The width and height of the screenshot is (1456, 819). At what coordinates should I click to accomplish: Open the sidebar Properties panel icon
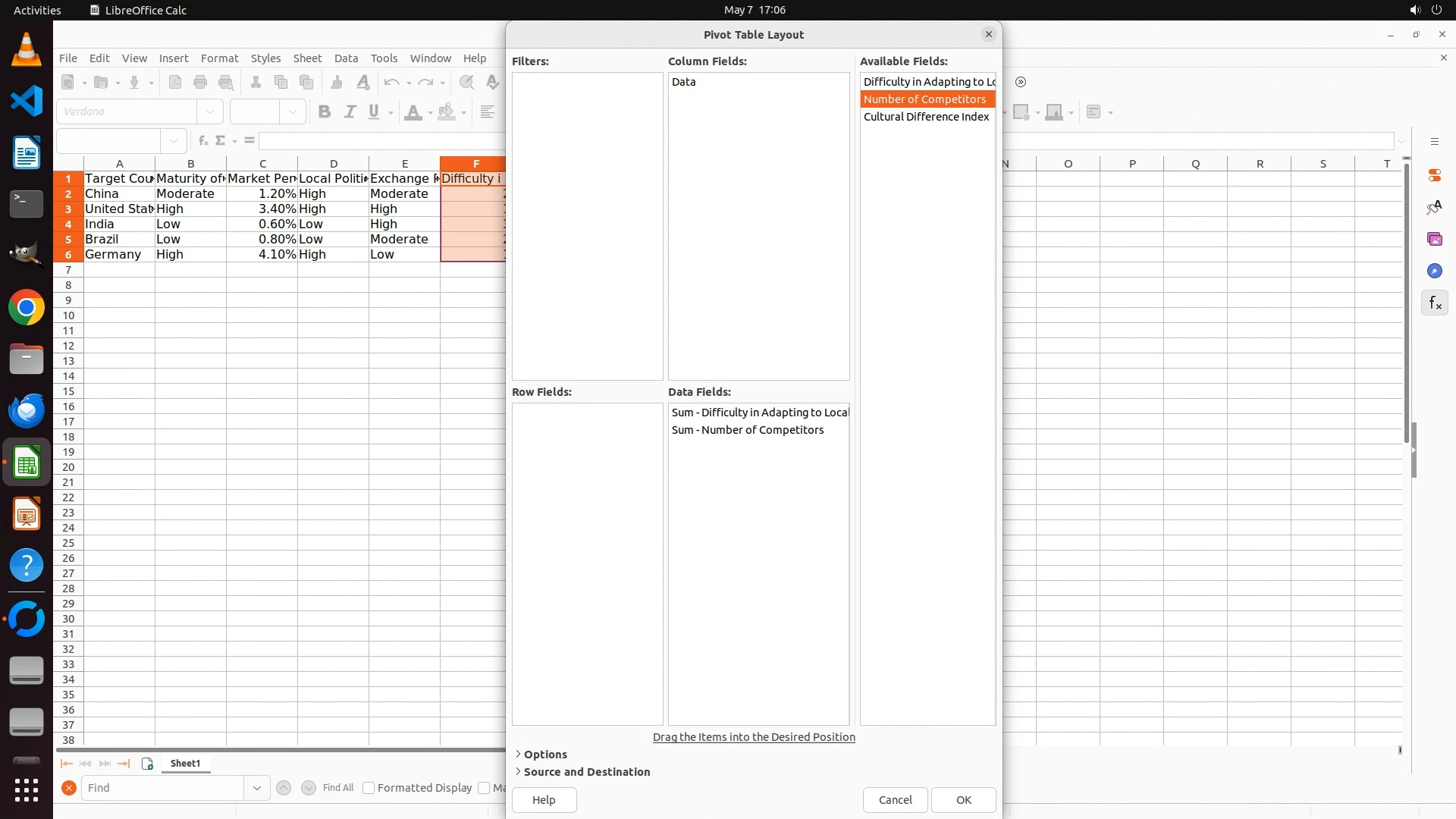coord(1434,175)
